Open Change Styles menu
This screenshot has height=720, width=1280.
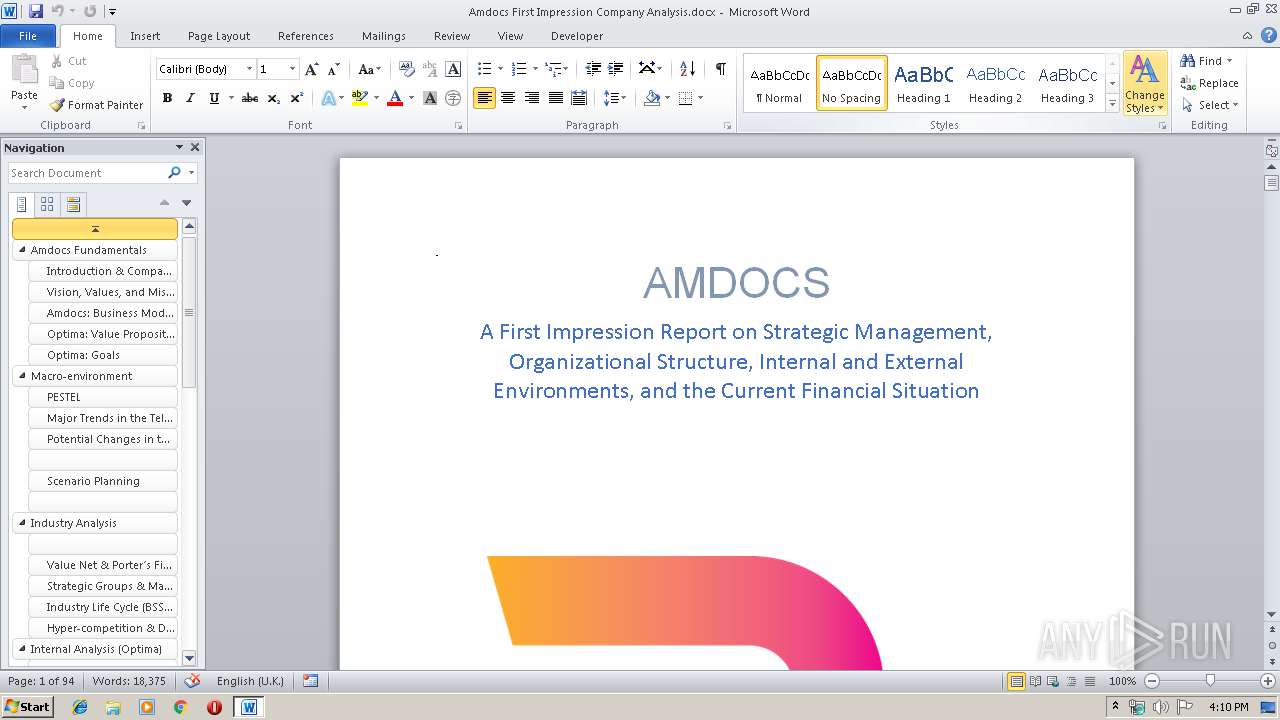coord(1145,84)
